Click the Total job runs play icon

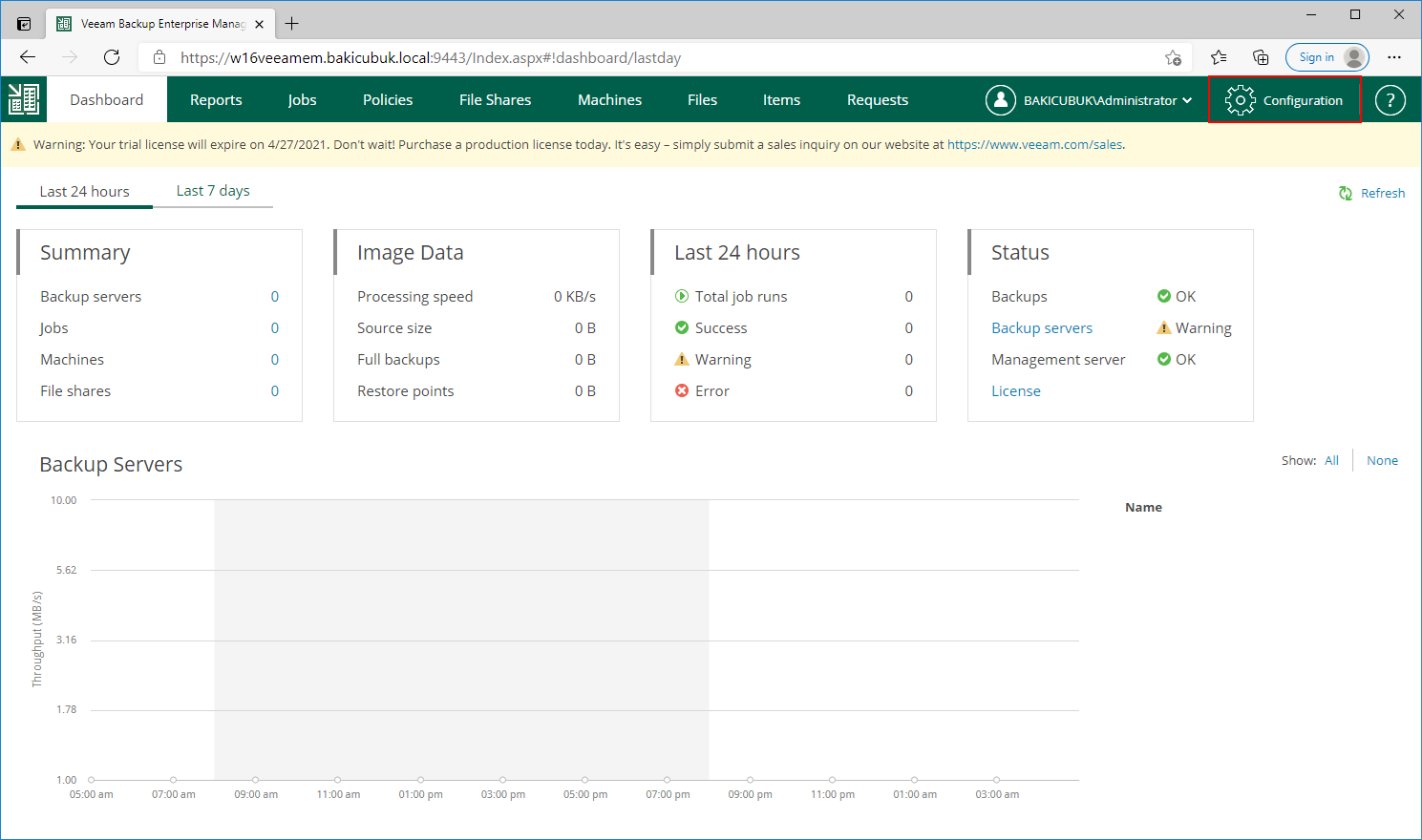(682, 296)
